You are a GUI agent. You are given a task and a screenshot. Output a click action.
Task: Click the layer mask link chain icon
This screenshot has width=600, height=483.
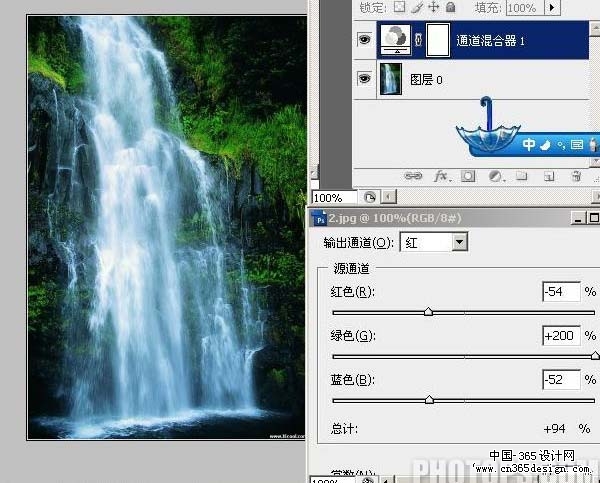coord(418,40)
